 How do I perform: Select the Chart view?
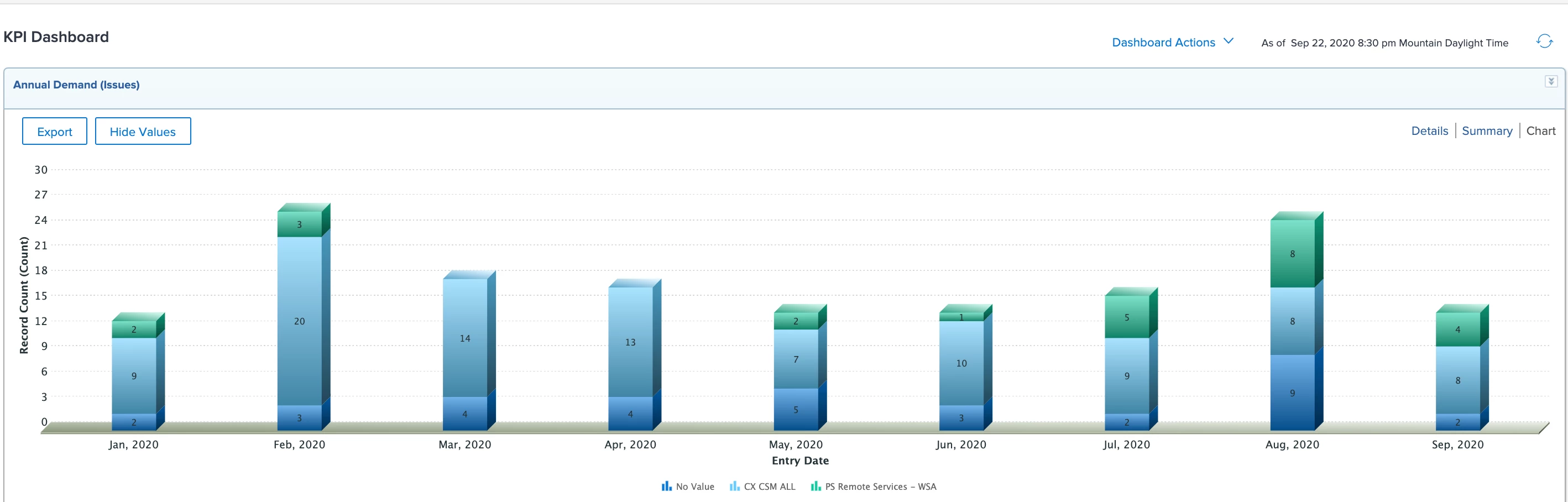point(1540,131)
